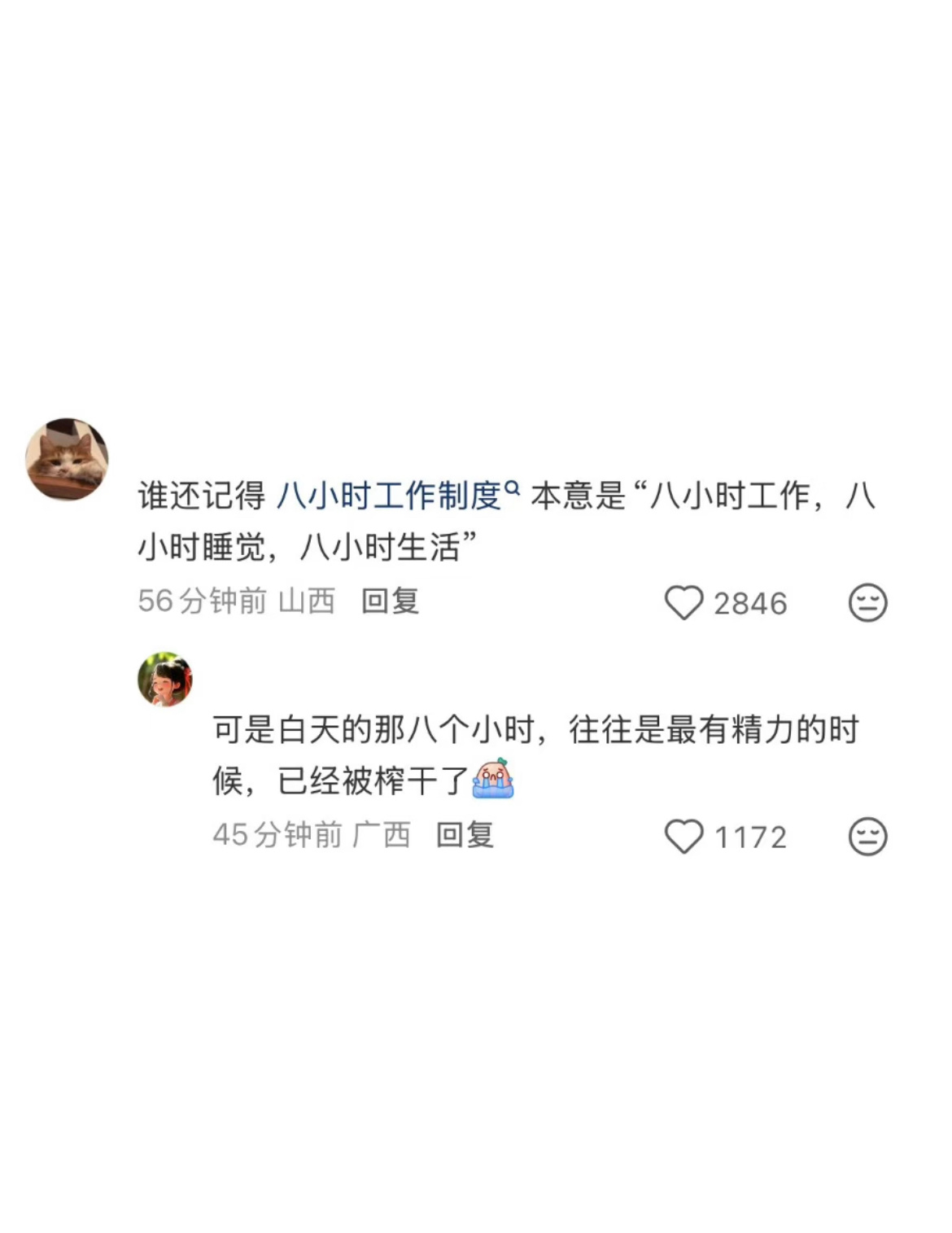952x1233 pixels.
Task: Tap the heart icon beside 1172
Action: coord(683,837)
